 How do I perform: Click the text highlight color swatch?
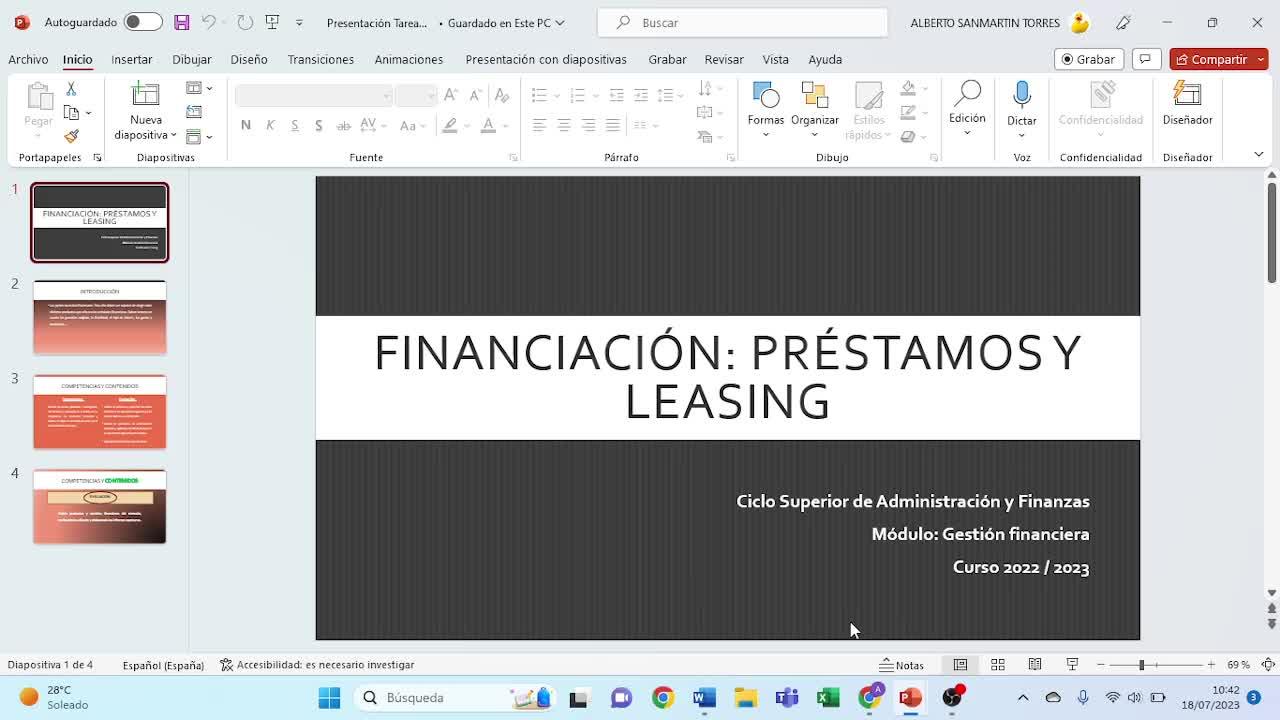[x=450, y=125]
